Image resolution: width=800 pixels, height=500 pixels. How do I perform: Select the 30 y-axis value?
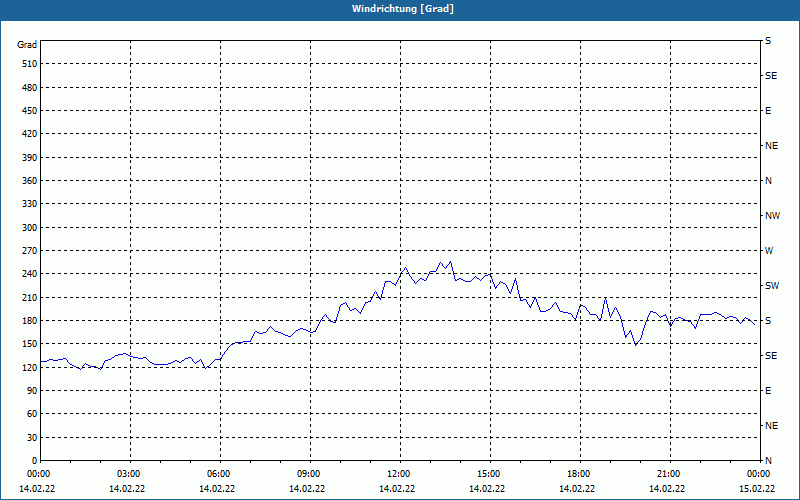(32, 437)
